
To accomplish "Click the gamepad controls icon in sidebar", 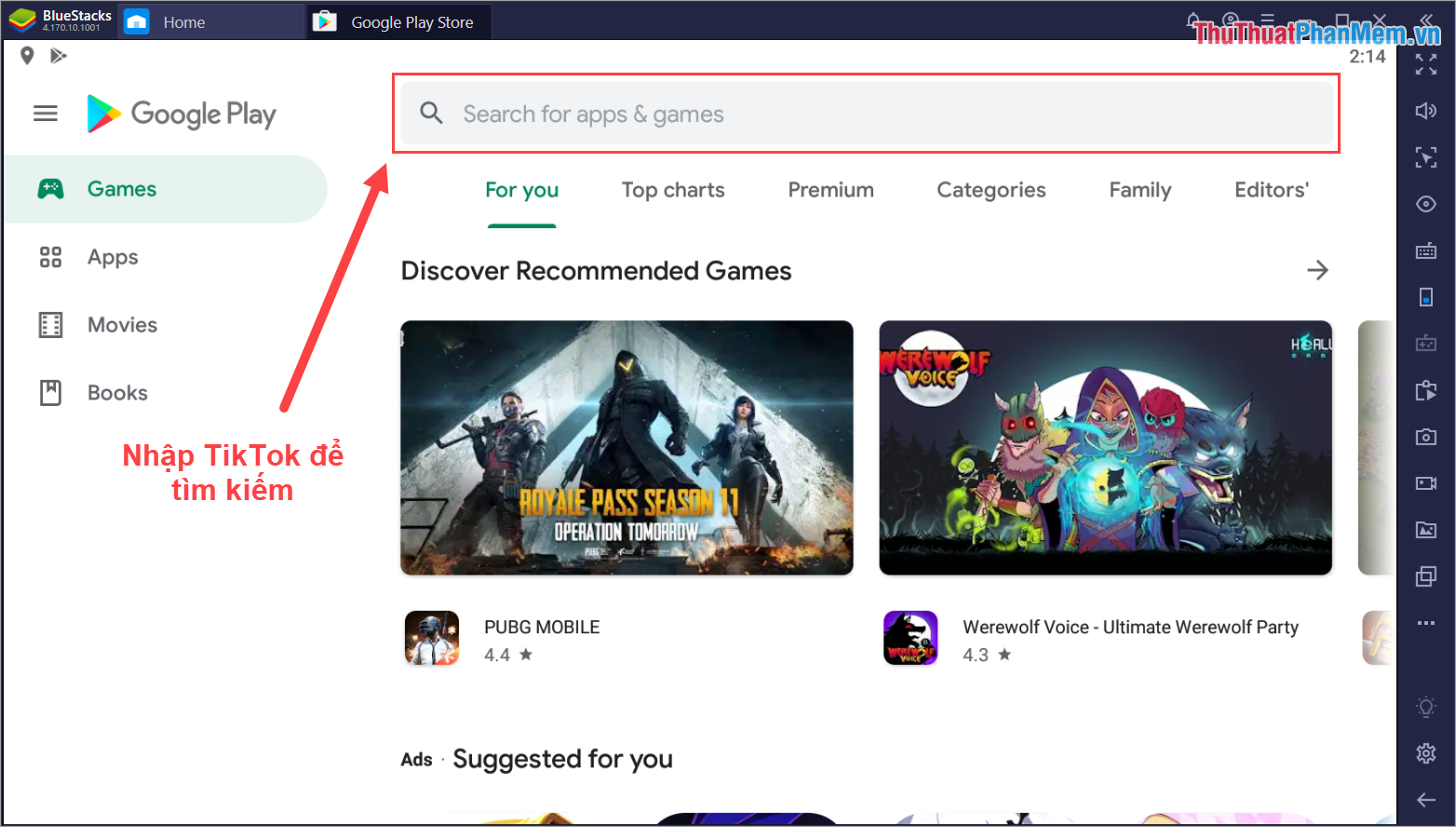I will click(x=1426, y=344).
